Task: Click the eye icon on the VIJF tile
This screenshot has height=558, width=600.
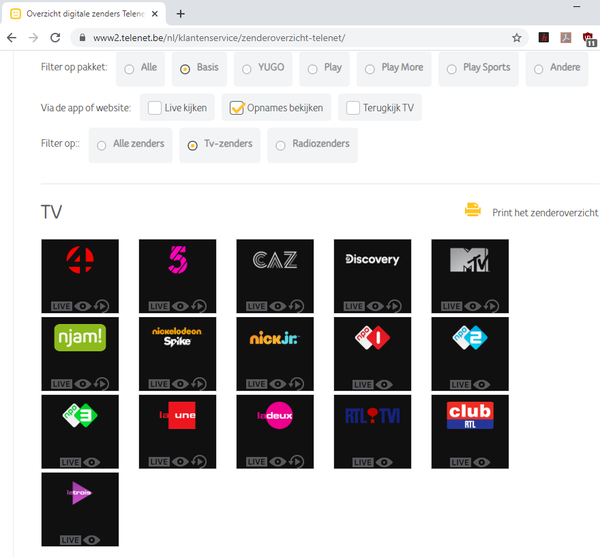Action: tap(180, 306)
